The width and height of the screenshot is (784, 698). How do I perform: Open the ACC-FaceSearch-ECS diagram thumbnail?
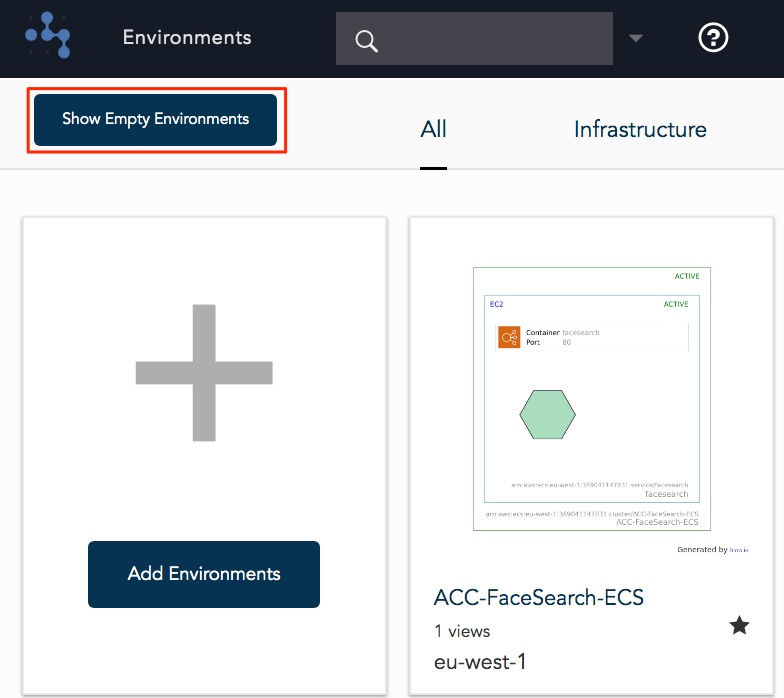(592, 398)
